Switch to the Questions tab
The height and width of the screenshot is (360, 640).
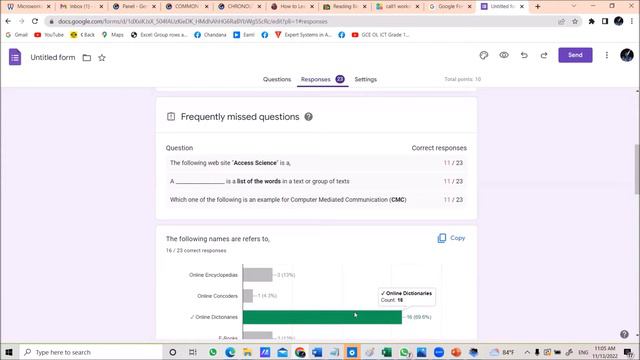tap(277, 79)
